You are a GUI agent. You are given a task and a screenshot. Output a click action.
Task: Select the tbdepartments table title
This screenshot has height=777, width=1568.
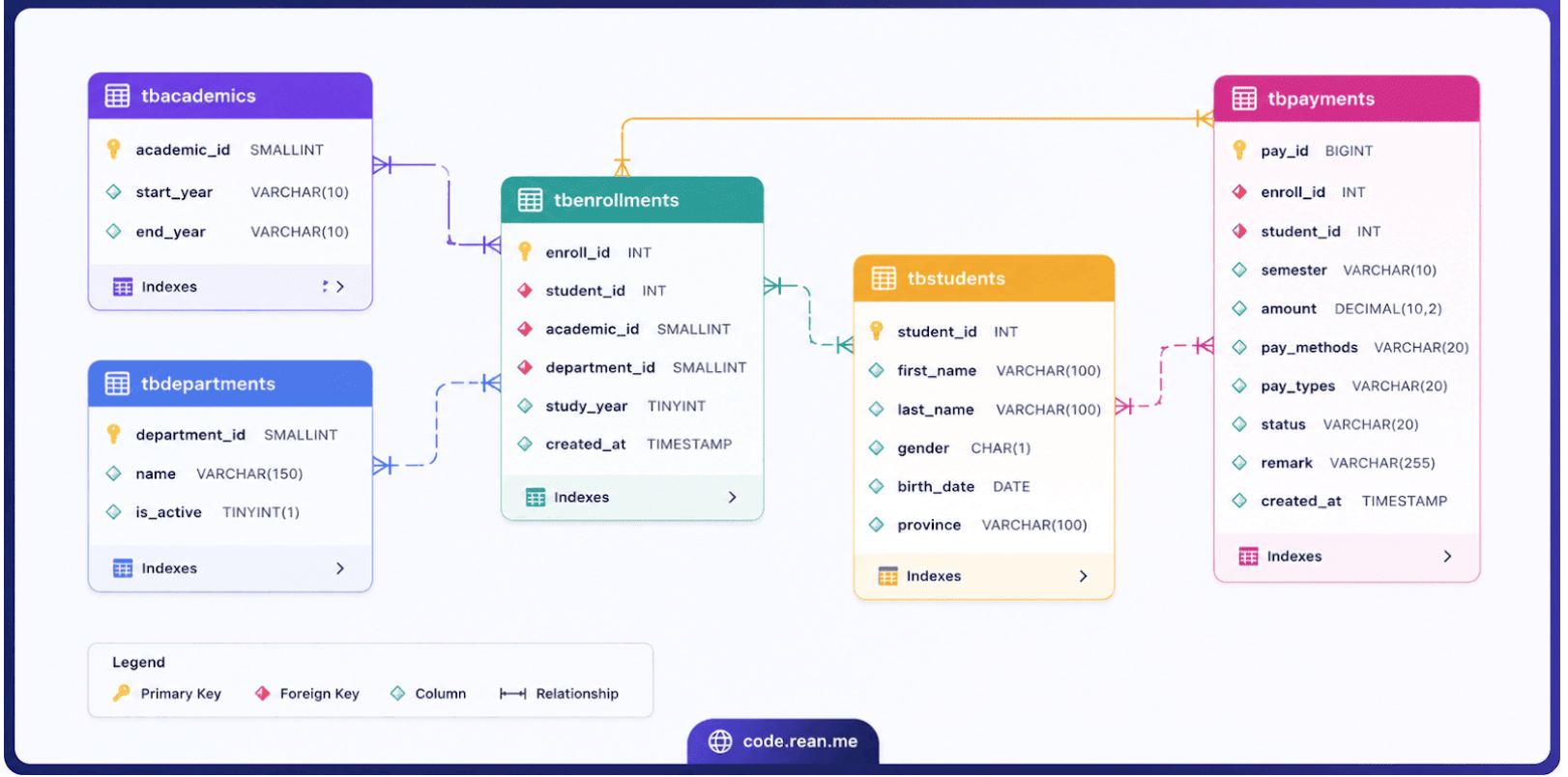pyautogui.click(x=208, y=384)
